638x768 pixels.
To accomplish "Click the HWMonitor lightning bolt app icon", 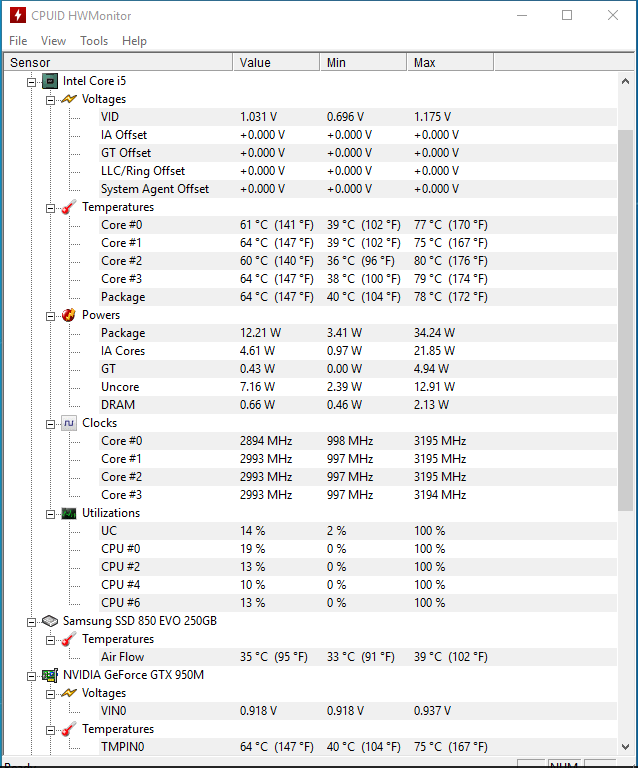I will 18,15.
